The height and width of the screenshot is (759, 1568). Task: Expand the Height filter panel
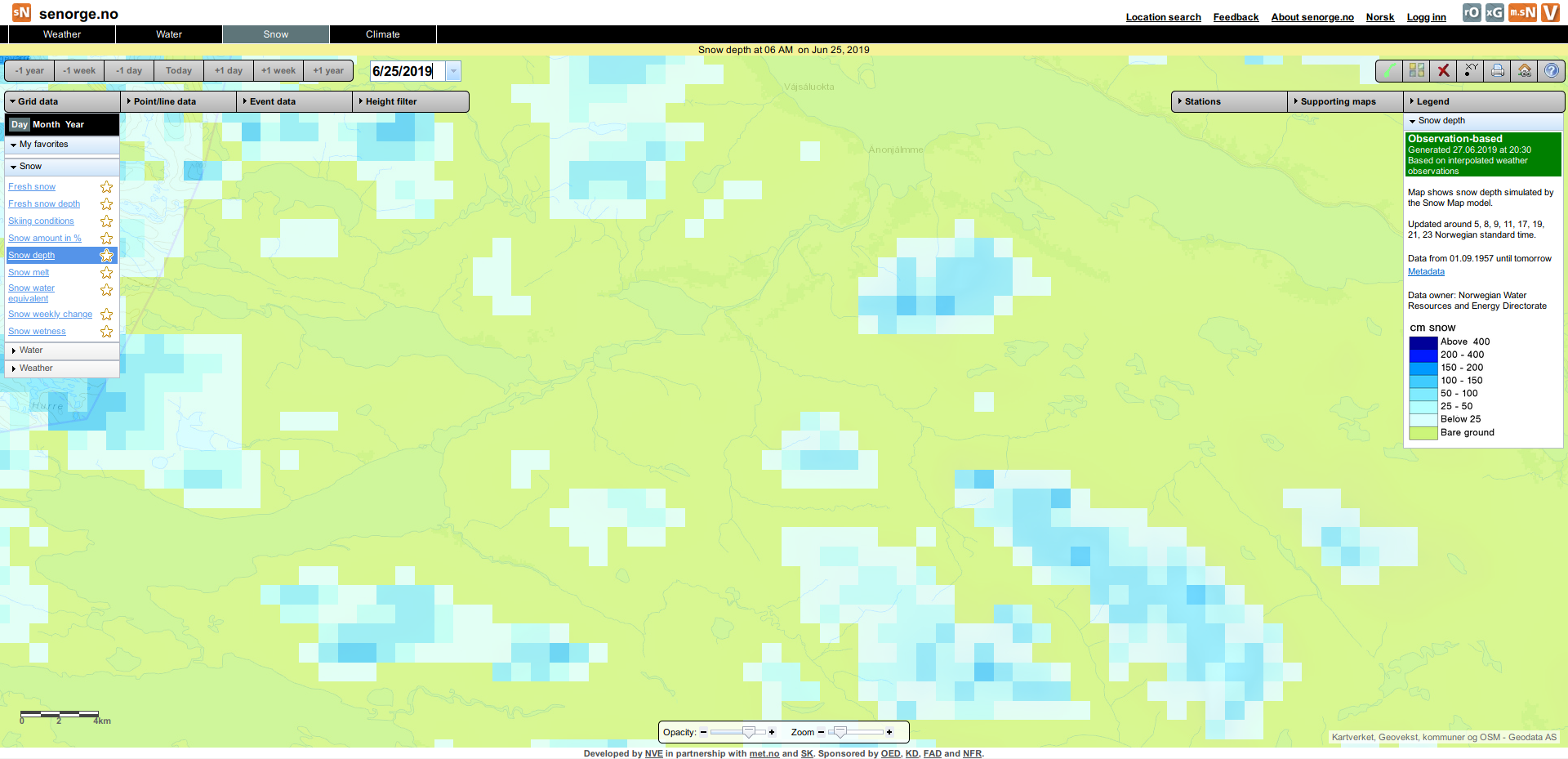pyautogui.click(x=391, y=101)
